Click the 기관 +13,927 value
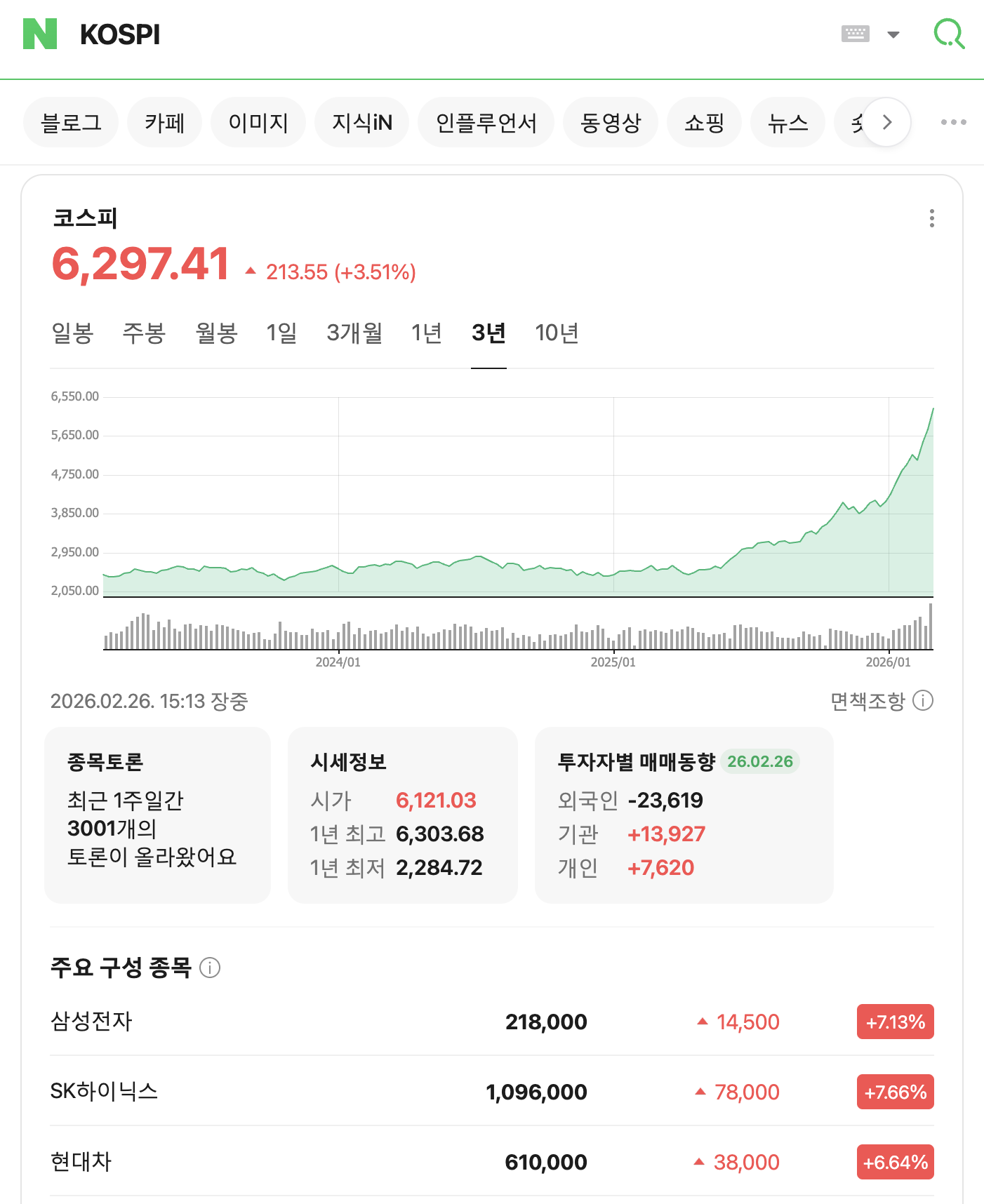This screenshot has width=984, height=1204. (666, 834)
